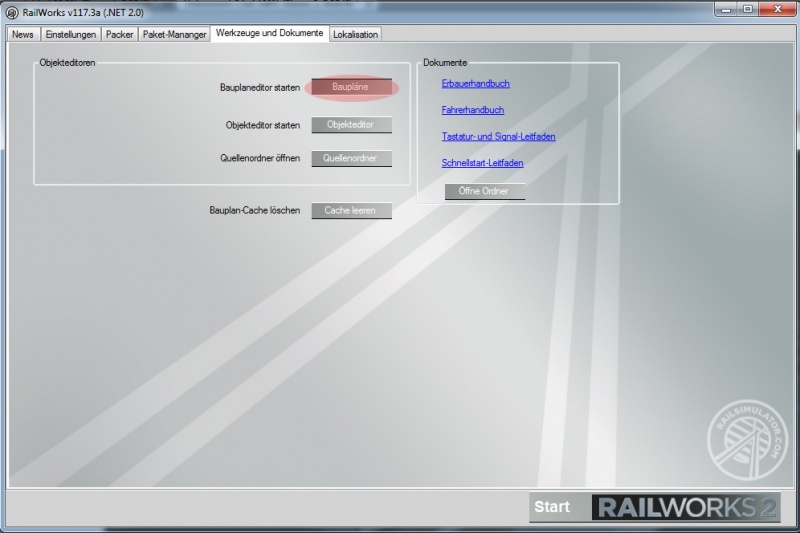Screen dimensions: 800x533
Task: Switch to the Einstellungen tab
Action: [71, 34]
